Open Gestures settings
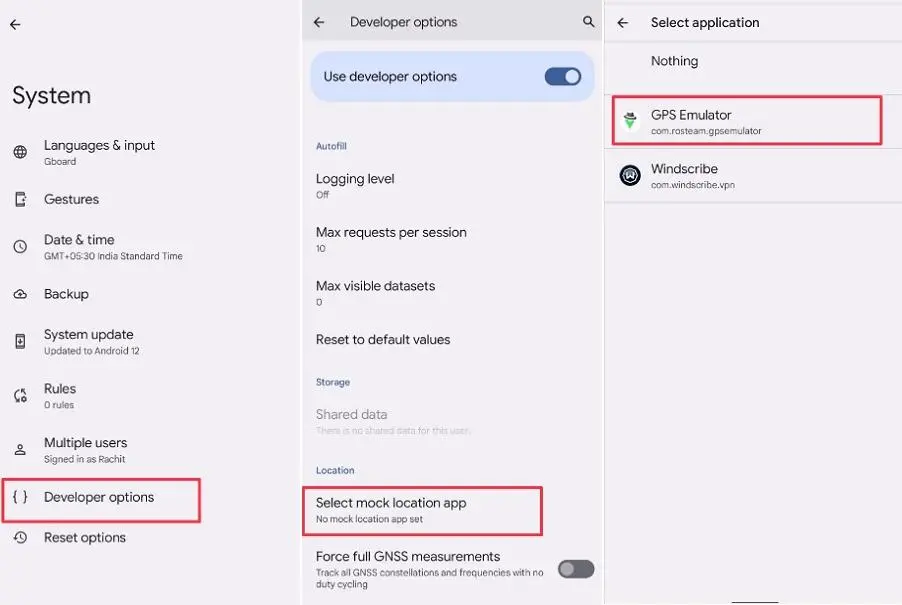 pyautogui.click(x=151, y=199)
